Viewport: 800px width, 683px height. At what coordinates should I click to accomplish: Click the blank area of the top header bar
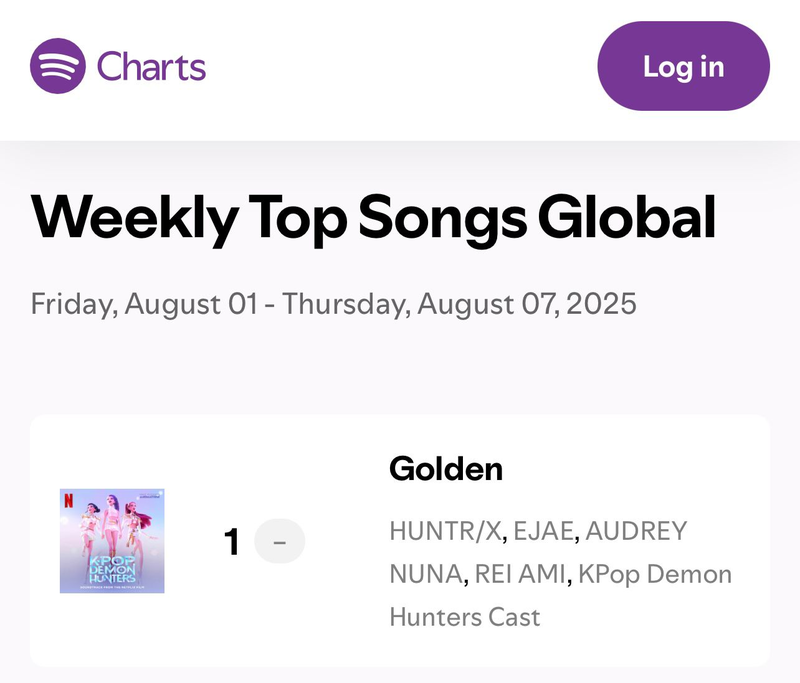[x=400, y=66]
